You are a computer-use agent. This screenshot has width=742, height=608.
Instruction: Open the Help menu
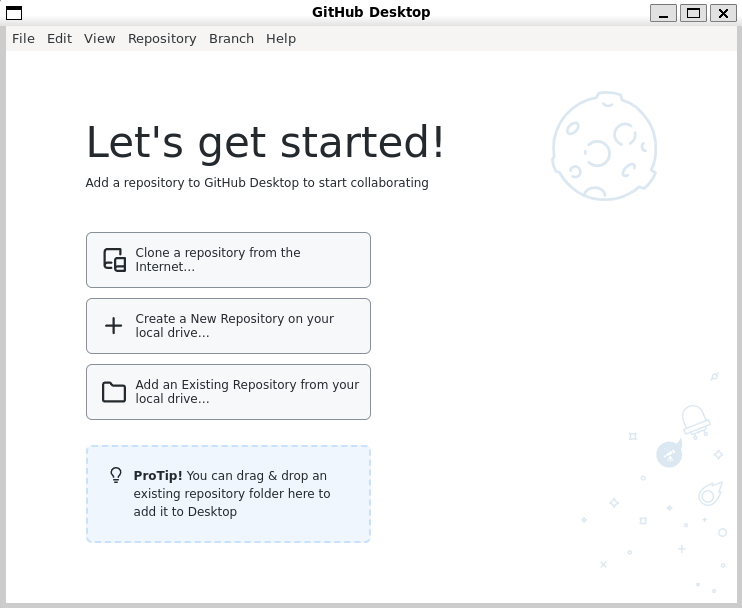281,38
